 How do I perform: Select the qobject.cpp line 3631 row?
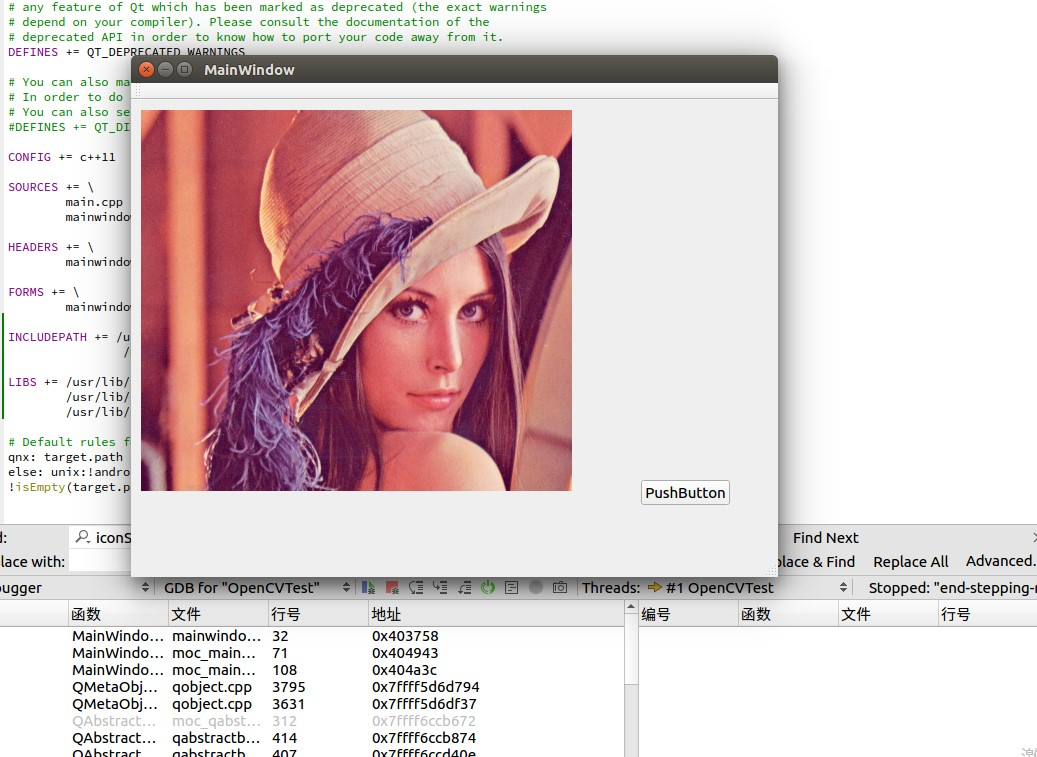[x=311, y=704]
